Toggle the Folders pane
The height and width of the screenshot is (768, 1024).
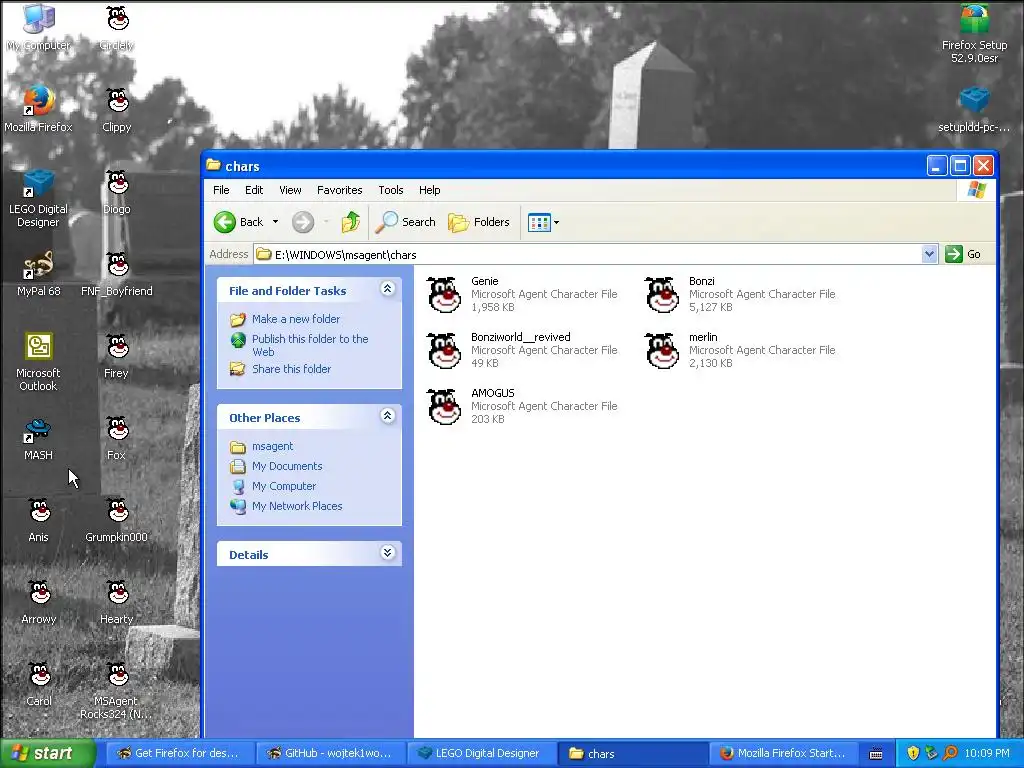[479, 222]
